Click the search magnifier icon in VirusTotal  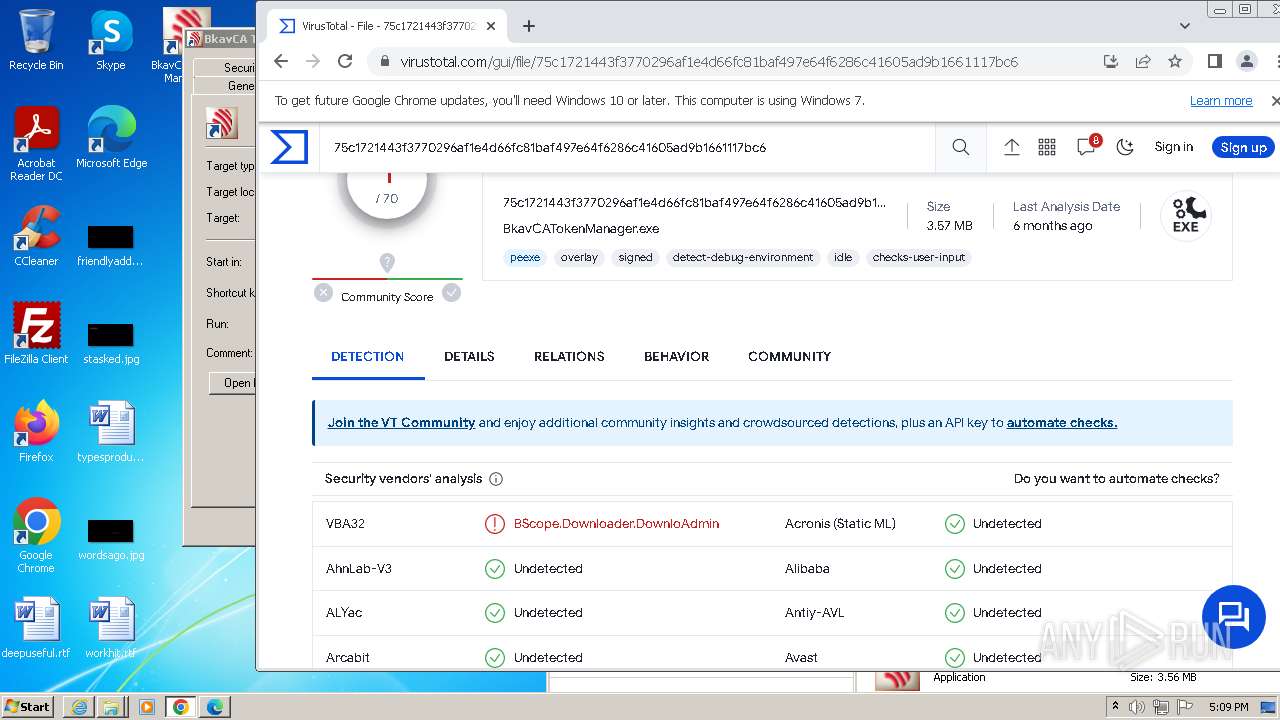coord(961,147)
